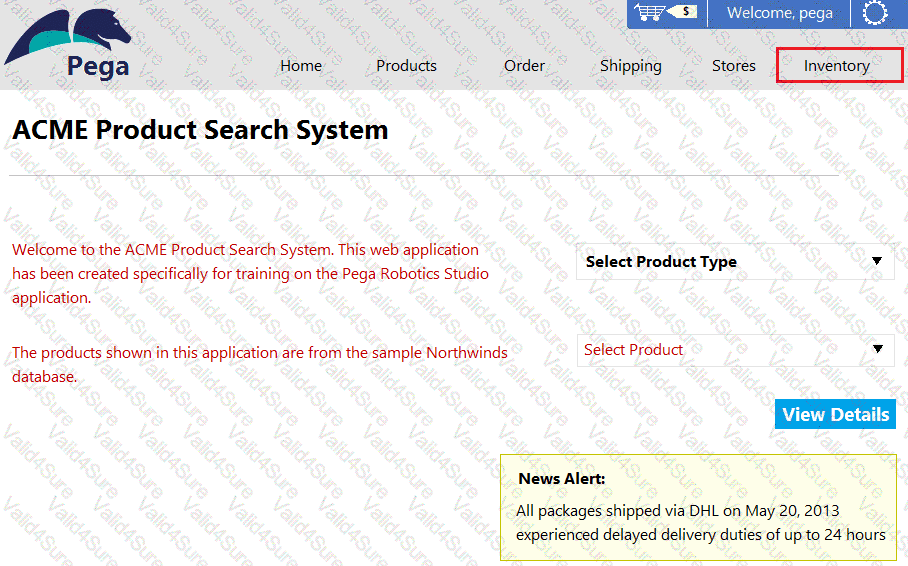The height and width of the screenshot is (566, 908).
Task: Click the Pega Robotics Studio welcome paragraph
Action: click(250, 273)
